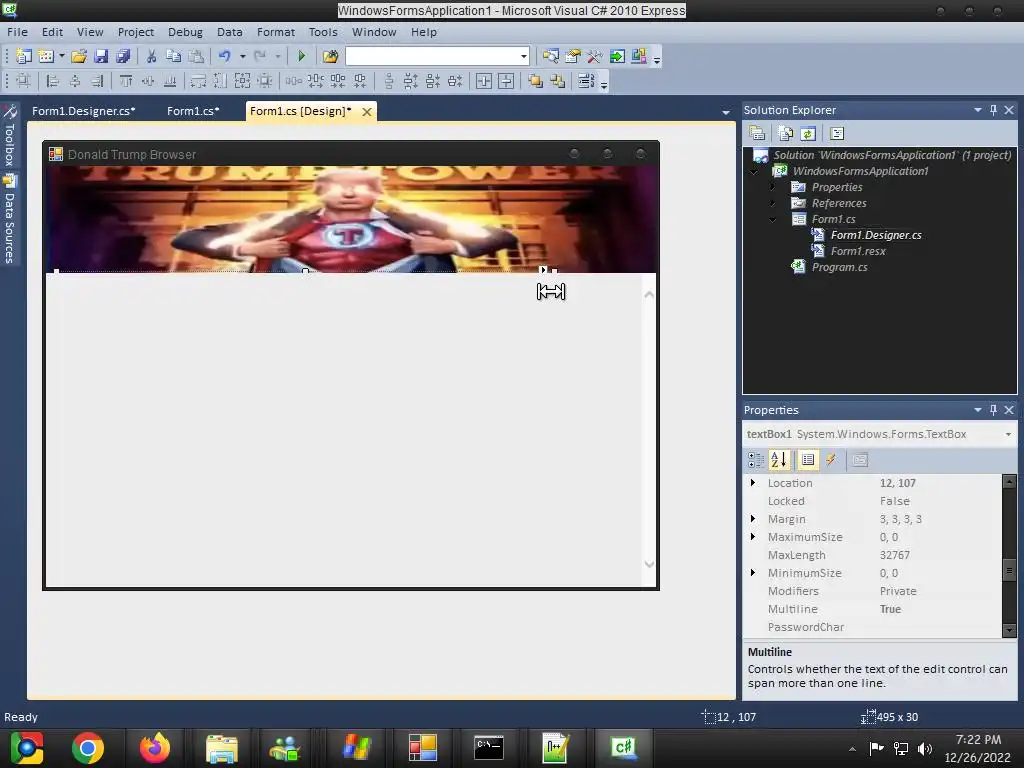Click the Undo arrow icon
Viewport: 1024px width, 768px height.
pos(225,56)
